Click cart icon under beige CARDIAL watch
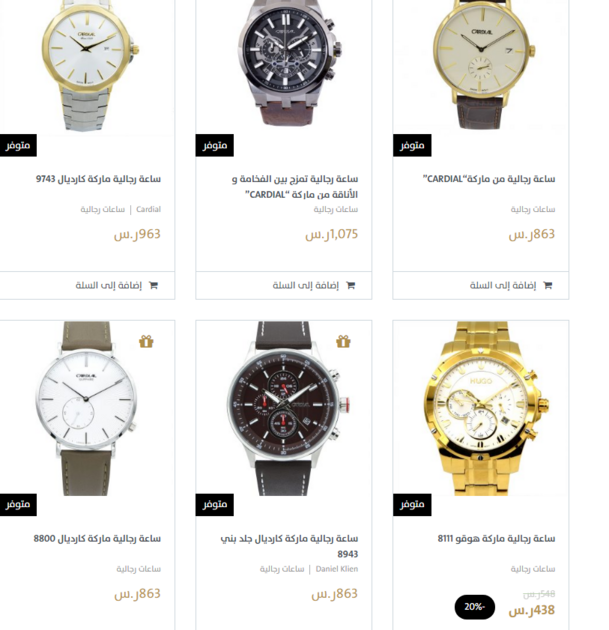The image size is (609, 630). [x=548, y=285]
